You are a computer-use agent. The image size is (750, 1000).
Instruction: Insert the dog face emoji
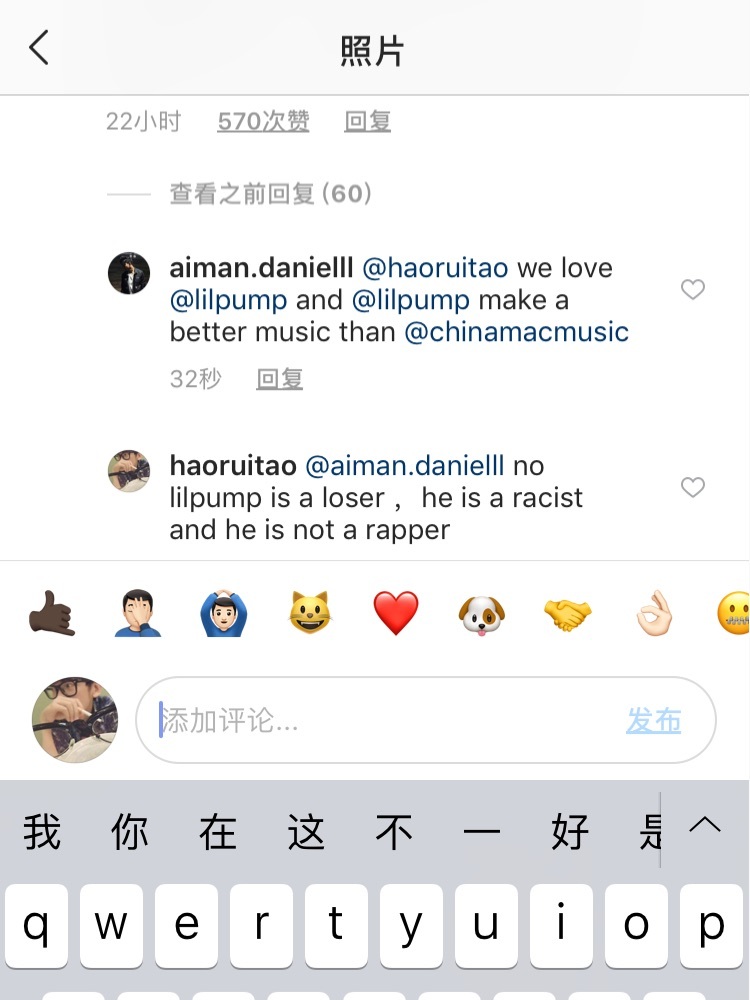[482, 615]
